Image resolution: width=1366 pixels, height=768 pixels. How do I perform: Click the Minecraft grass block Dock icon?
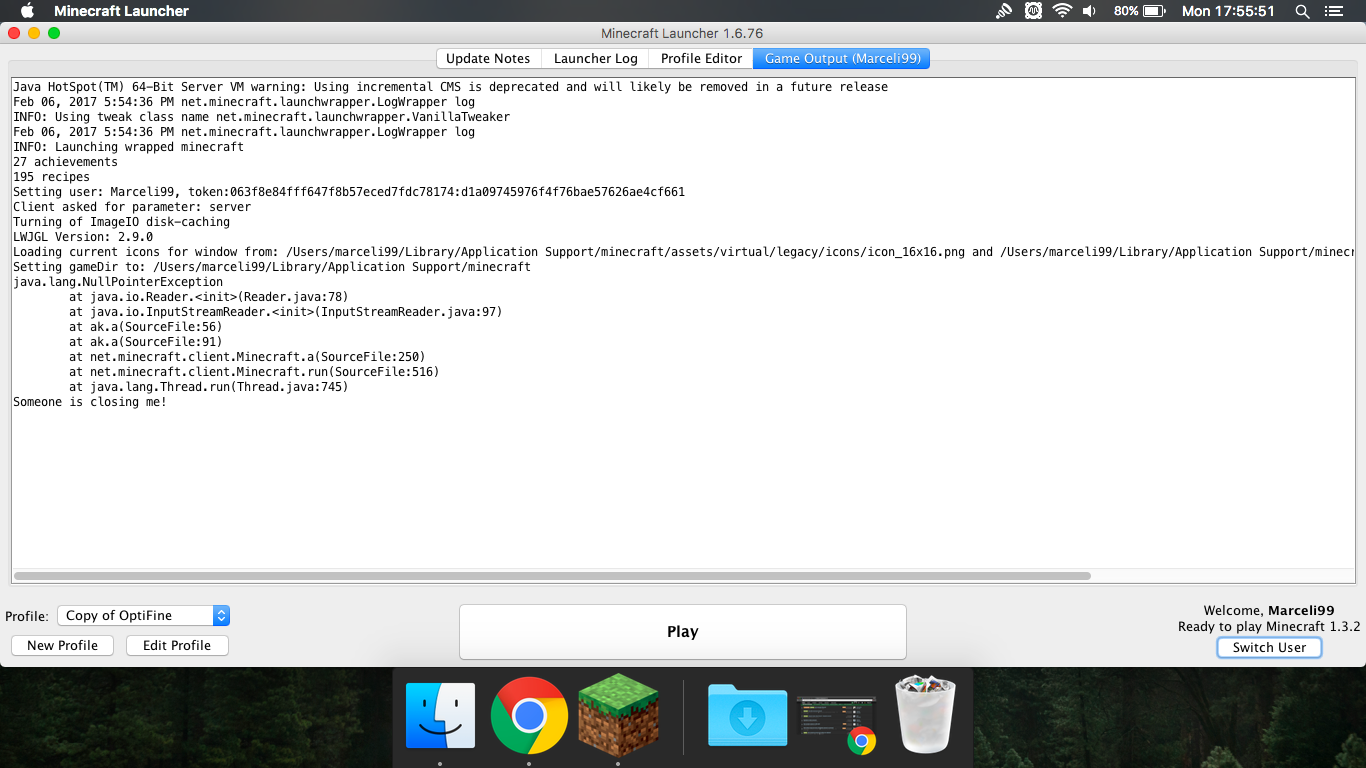pyautogui.click(x=618, y=714)
